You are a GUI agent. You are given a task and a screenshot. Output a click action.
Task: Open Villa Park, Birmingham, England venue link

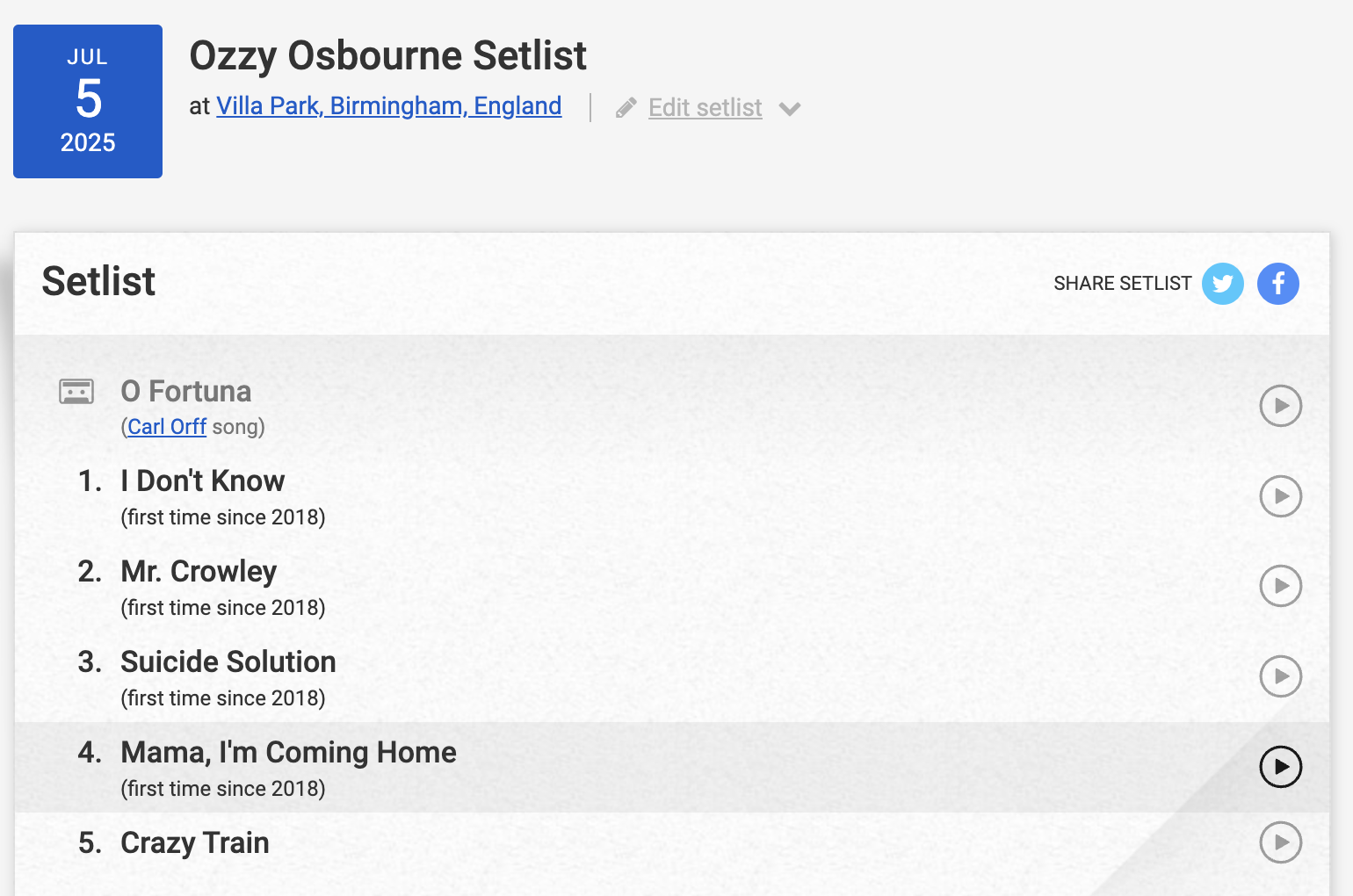[389, 105]
